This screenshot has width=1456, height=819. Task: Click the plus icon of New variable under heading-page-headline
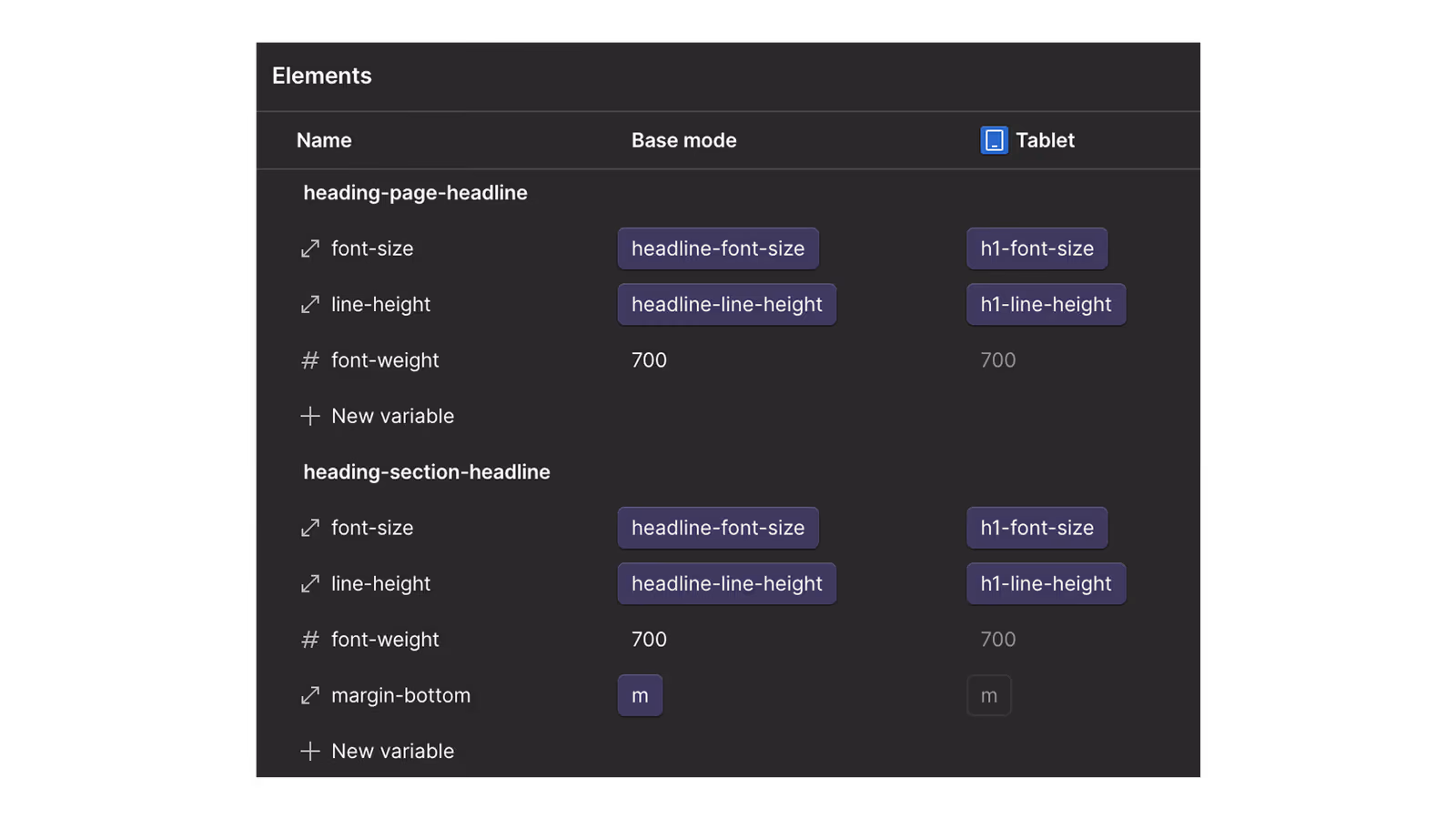point(310,416)
